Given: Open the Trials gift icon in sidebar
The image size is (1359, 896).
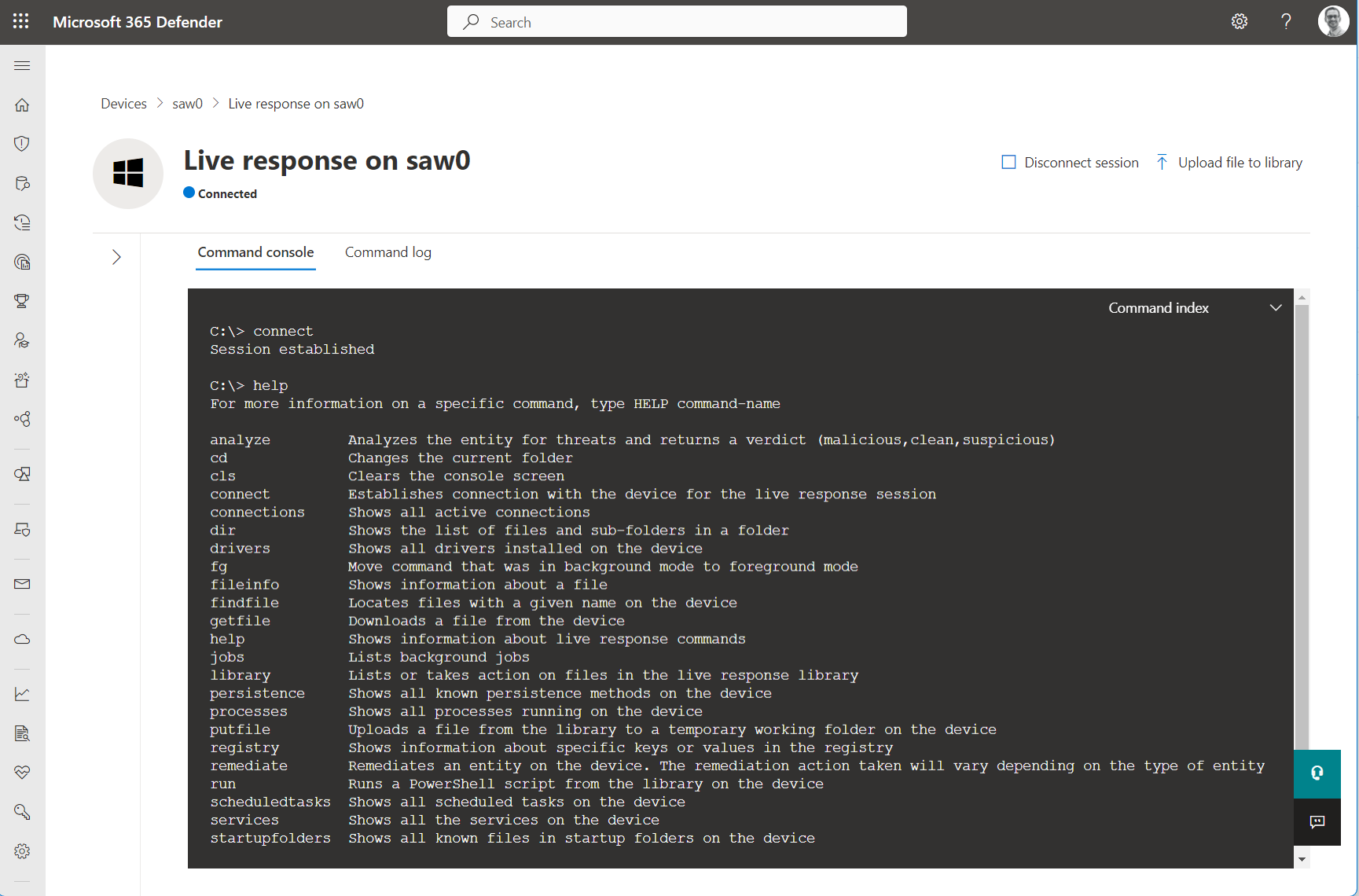Looking at the screenshot, I should pos(22,380).
